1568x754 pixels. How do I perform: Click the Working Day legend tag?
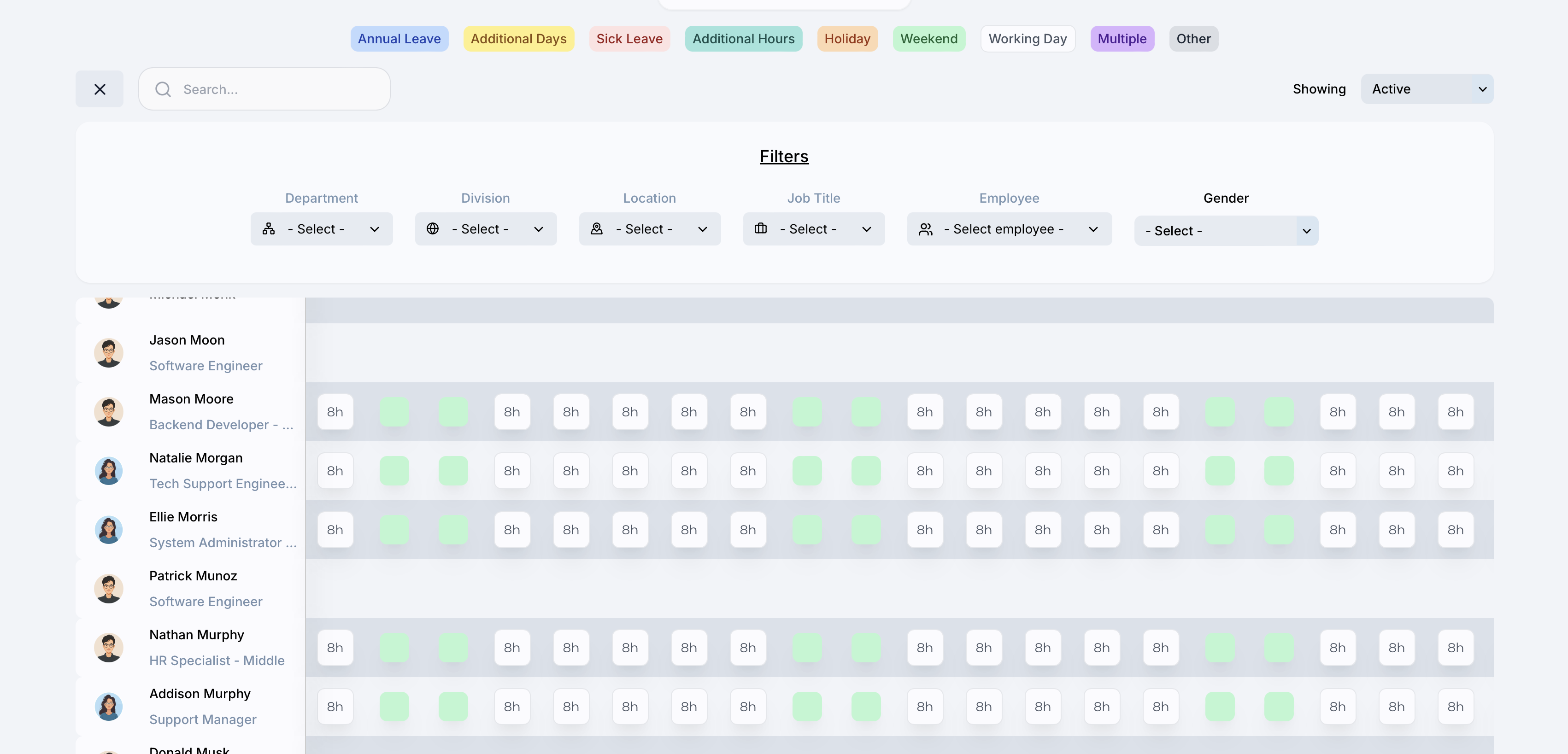click(x=1028, y=38)
